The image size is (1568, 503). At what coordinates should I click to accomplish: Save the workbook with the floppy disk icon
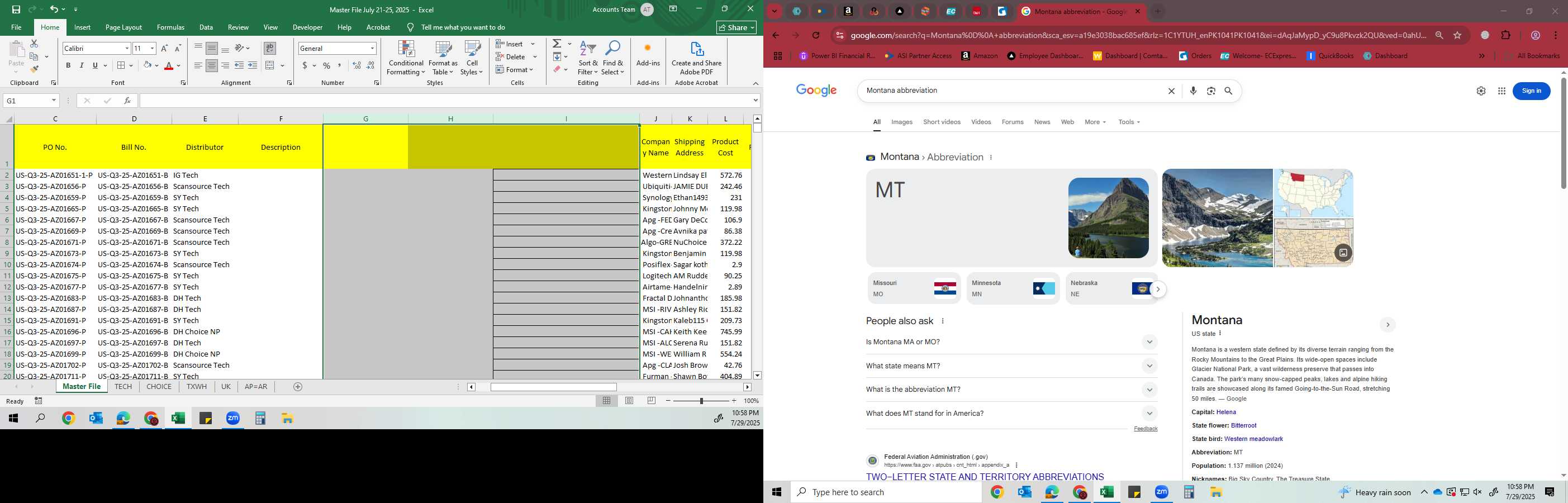click(16, 9)
